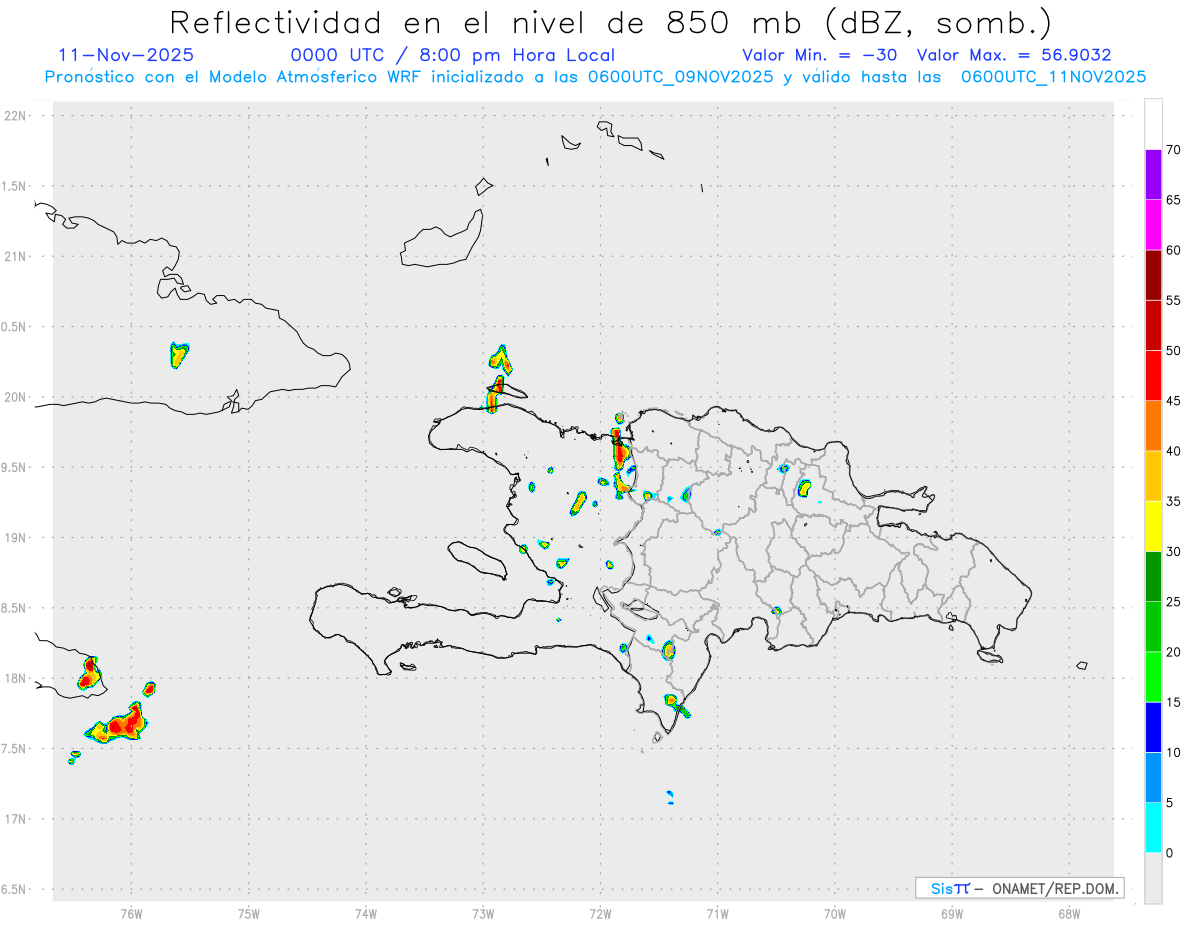Select the '0000 UTC / 8:00 pm Hora Local' text

tap(453, 55)
